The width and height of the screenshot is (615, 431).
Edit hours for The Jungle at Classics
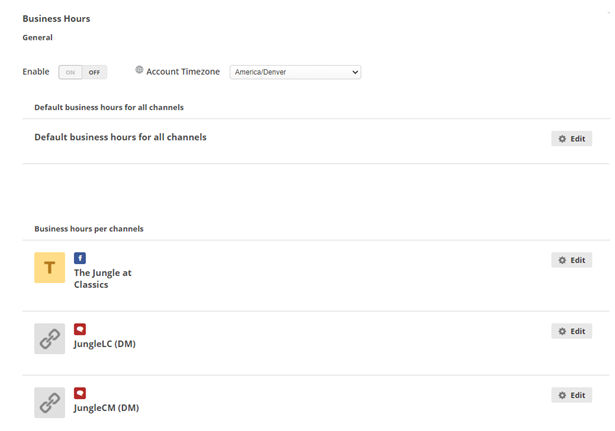click(571, 260)
